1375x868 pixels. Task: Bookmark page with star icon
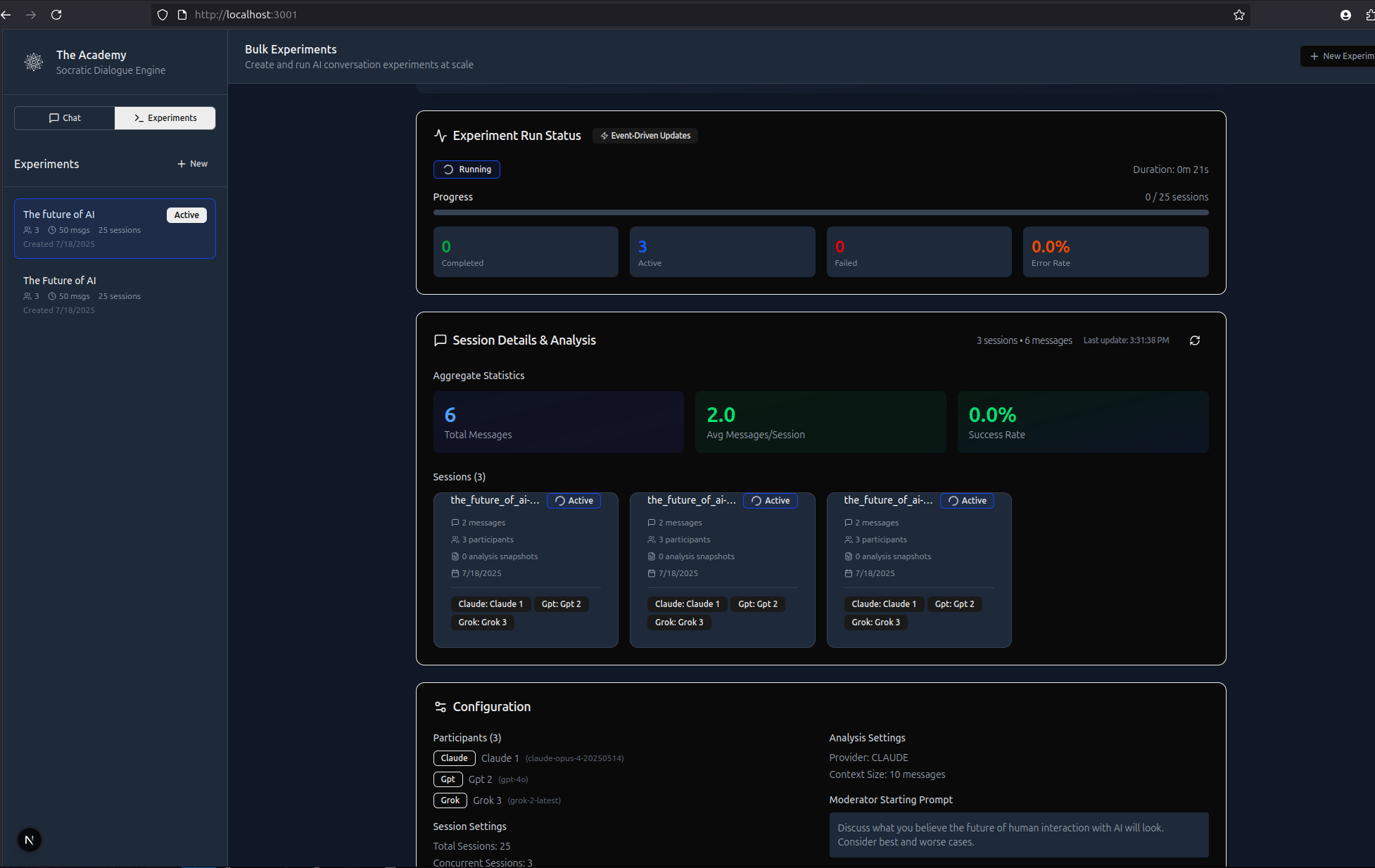[1238, 15]
